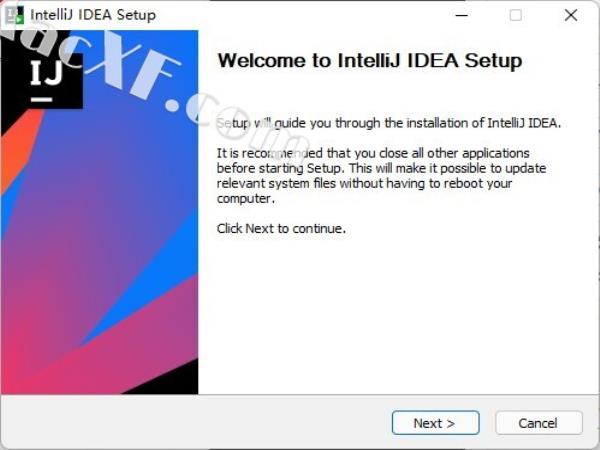Open the installer icon in the title bar
Viewport: 600px width, 450px height.
click(x=15, y=15)
